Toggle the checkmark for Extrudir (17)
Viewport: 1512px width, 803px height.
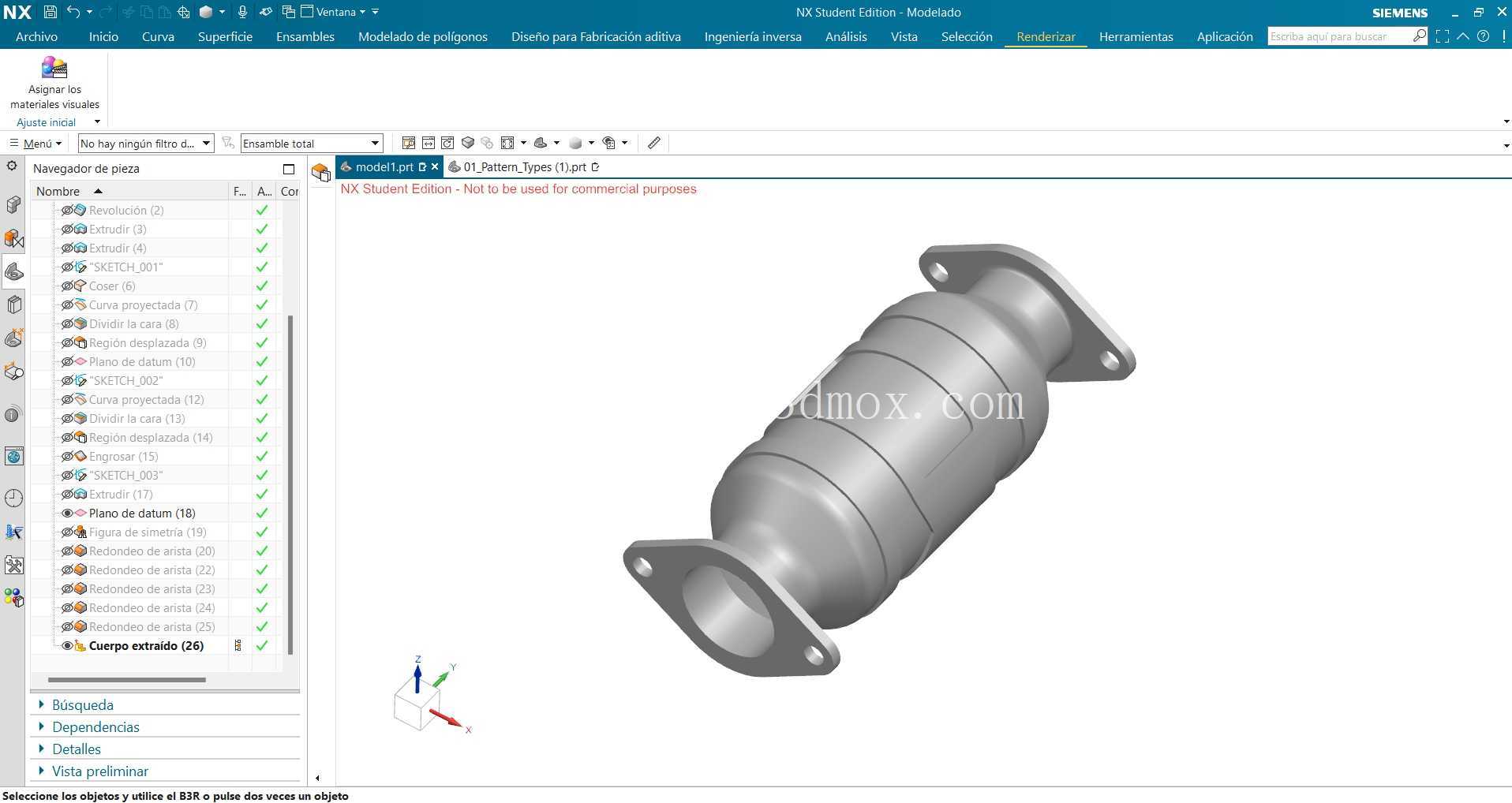[x=262, y=494]
